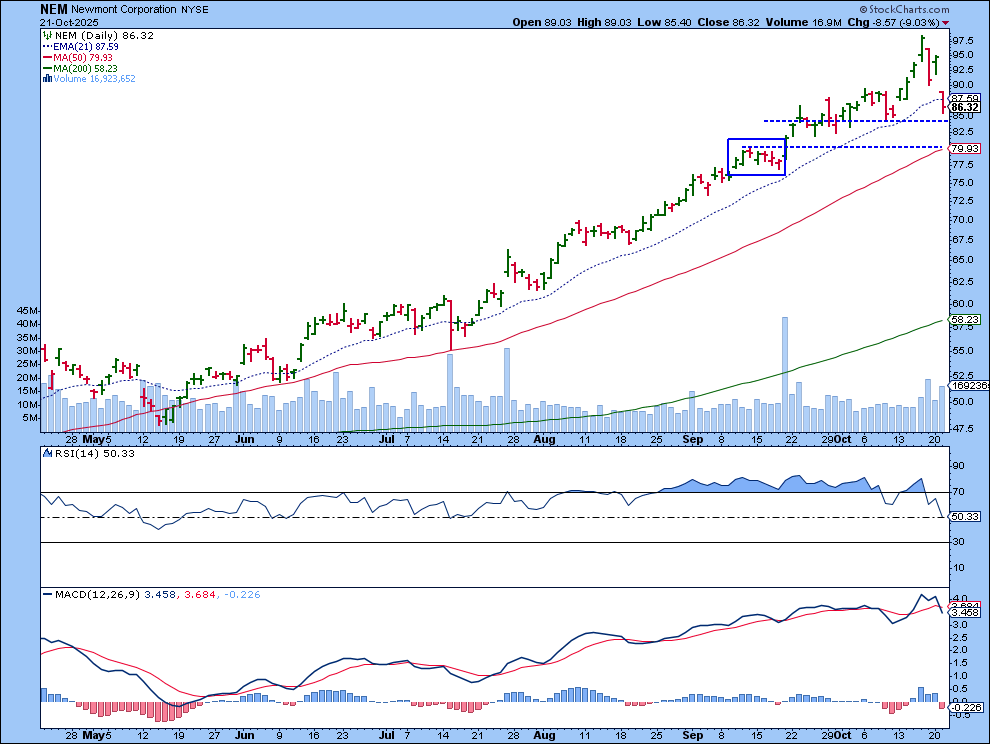
Task: Click the red 79.93 MA(50) price tag
Action: click(x=964, y=149)
